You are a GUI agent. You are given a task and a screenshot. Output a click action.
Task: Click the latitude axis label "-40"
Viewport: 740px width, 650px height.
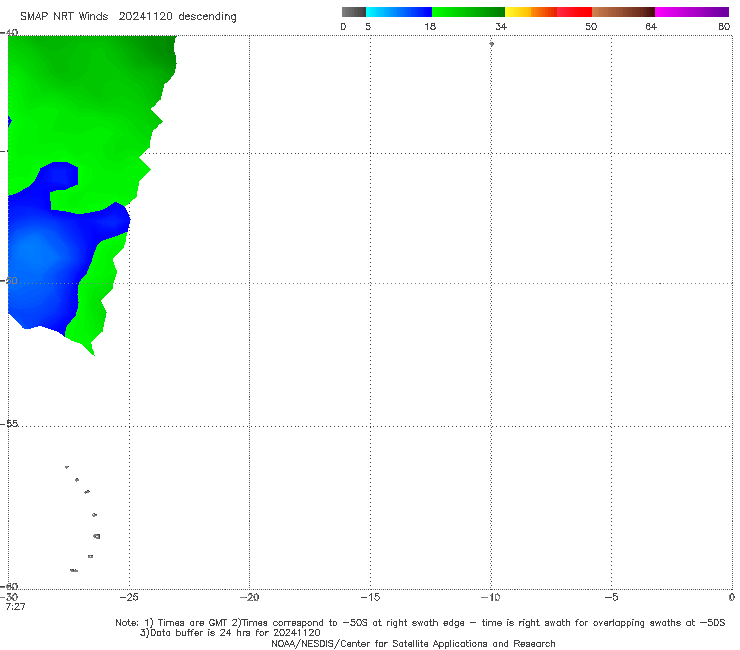9,33
